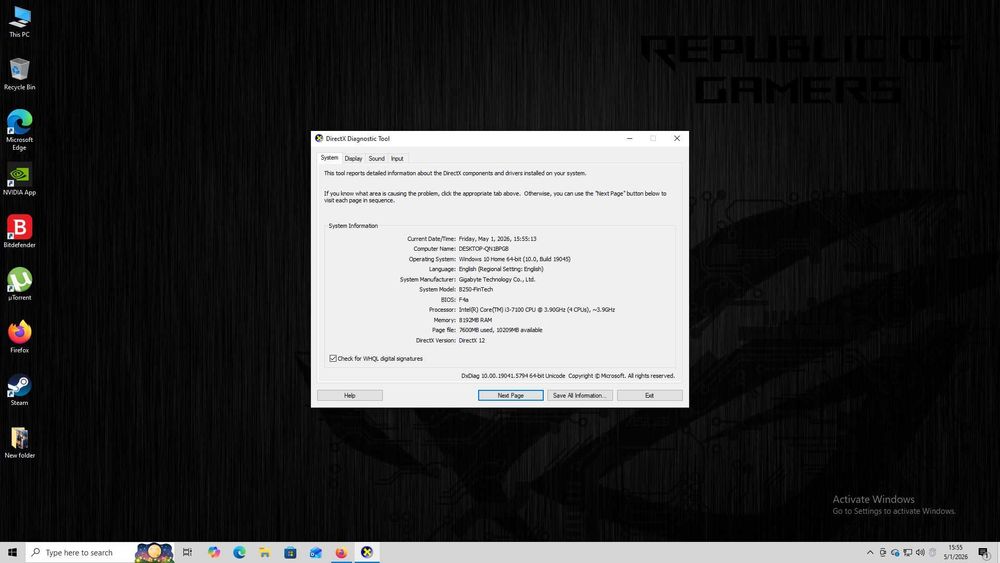The width and height of the screenshot is (1000, 563).
Task: Select the System tab
Action: tap(329, 157)
